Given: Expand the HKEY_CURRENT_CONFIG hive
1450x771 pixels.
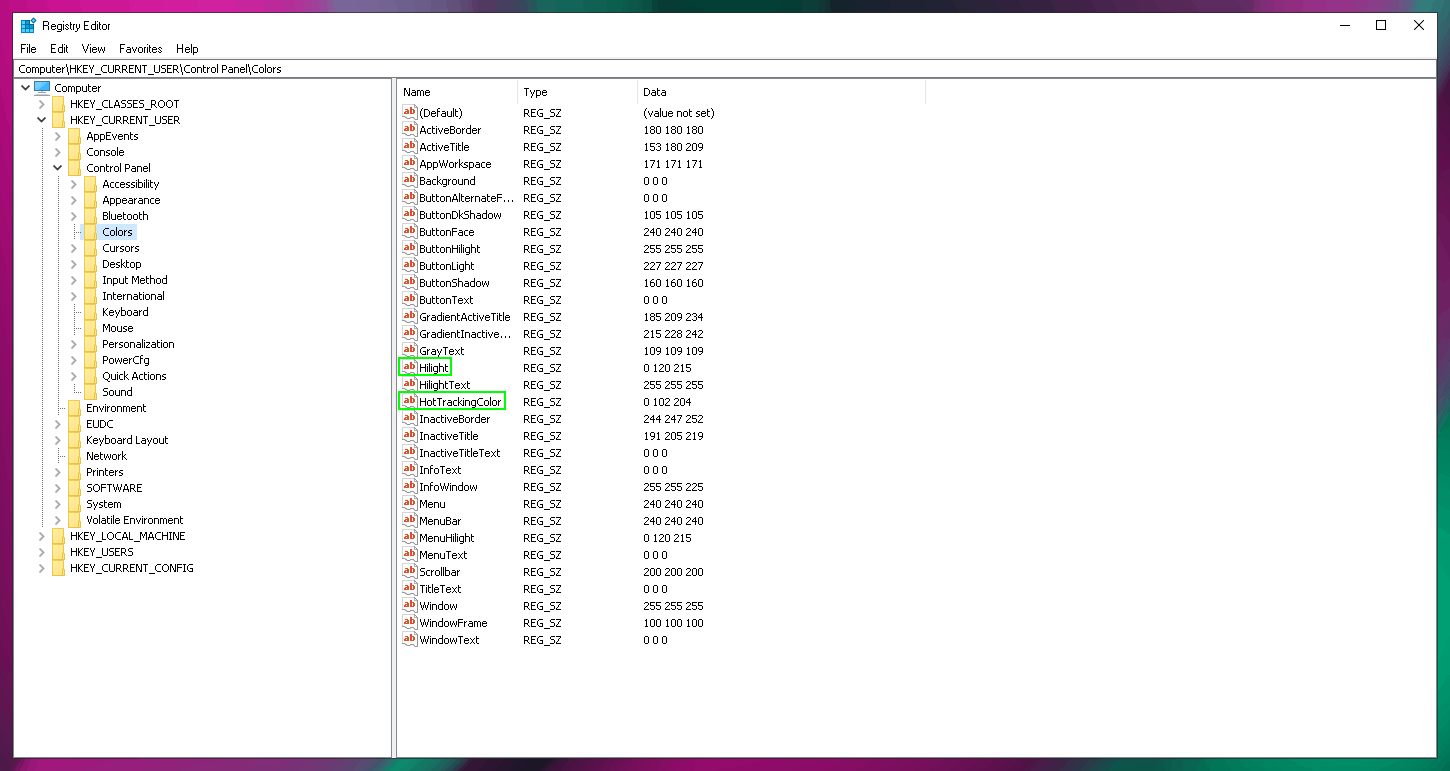Looking at the screenshot, I should coord(42,568).
